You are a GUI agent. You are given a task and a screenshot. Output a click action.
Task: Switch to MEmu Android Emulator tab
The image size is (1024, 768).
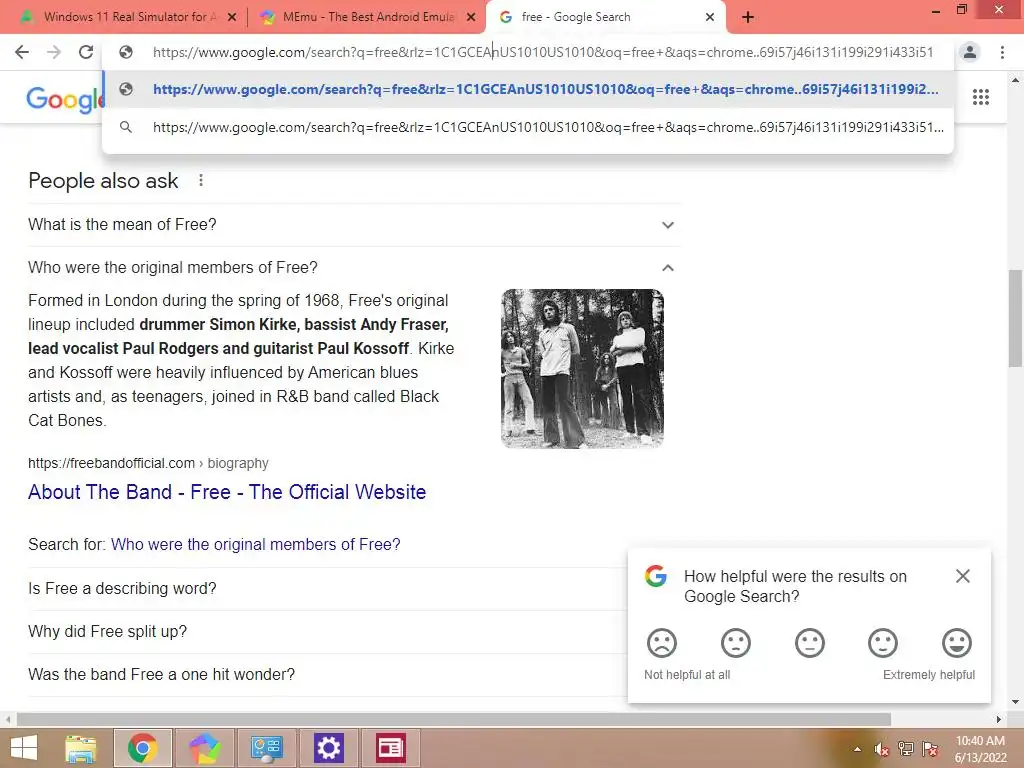[x=367, y=17]
